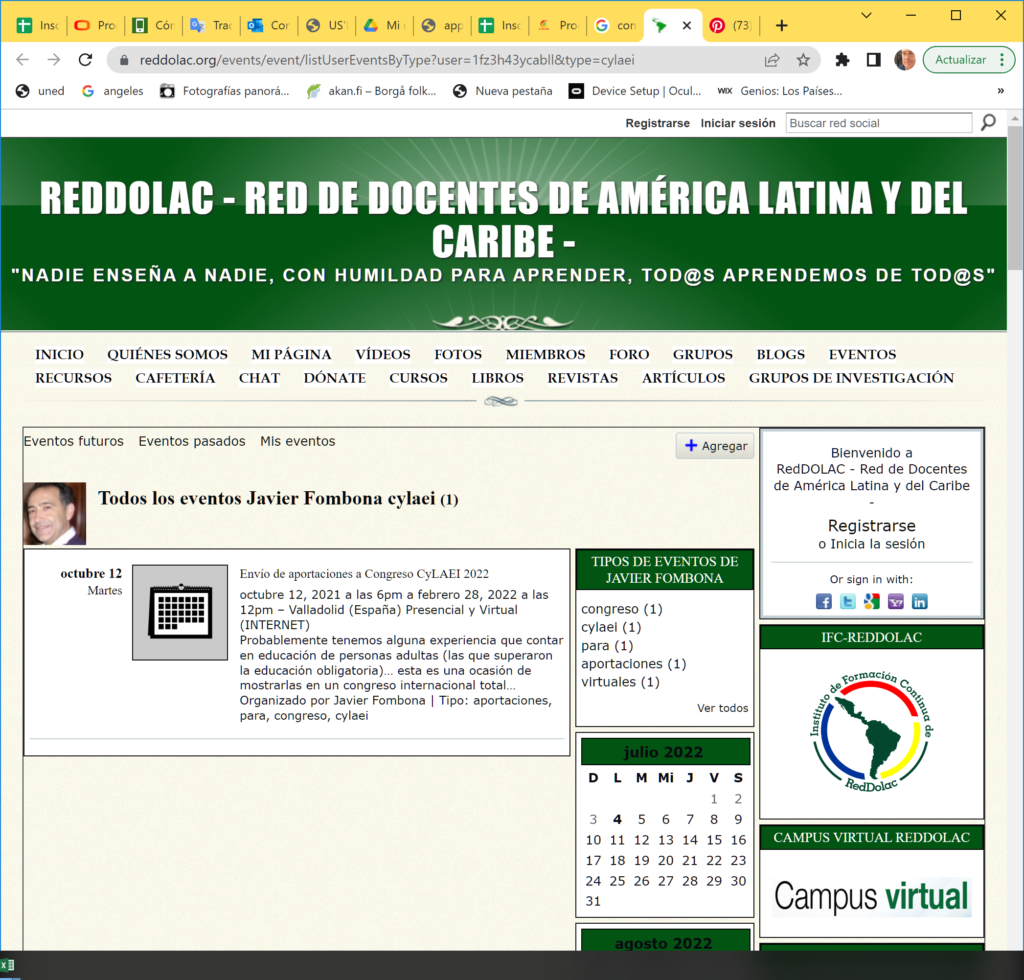Bookmark this page with the star icon

(803, 60)
